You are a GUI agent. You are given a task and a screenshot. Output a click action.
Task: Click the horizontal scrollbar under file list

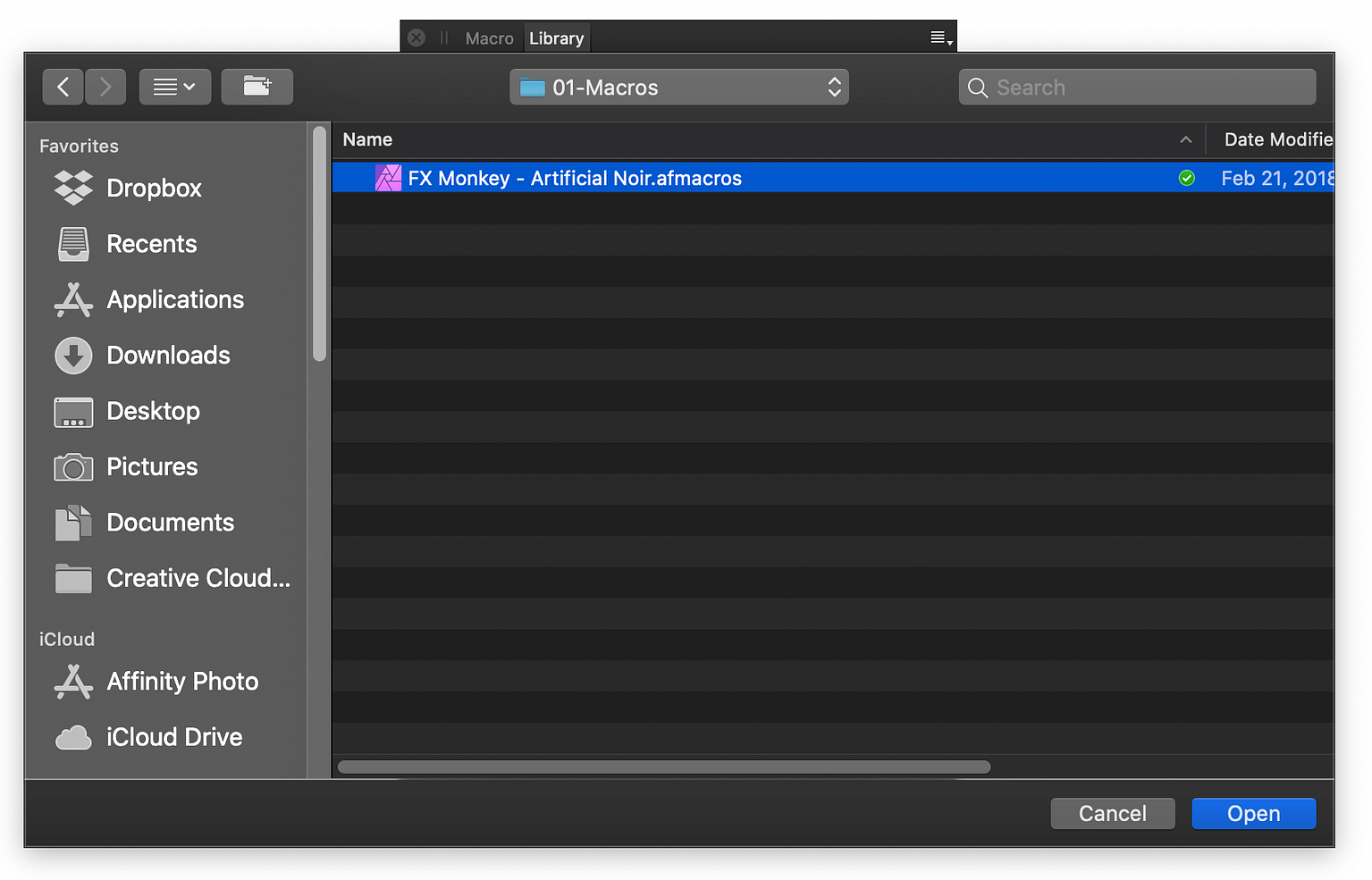tap(664, 767)
